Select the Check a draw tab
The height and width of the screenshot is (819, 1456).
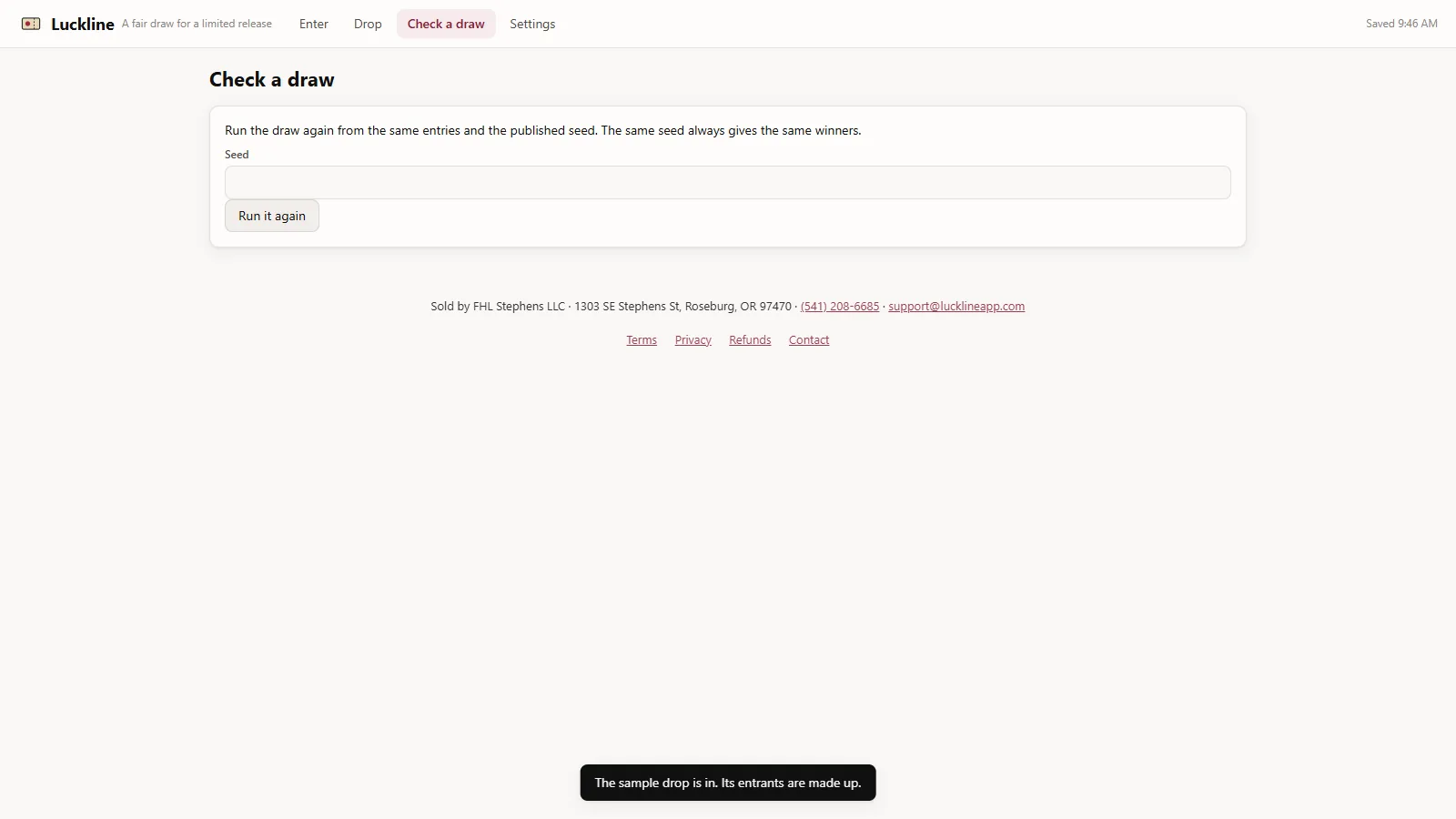(446, 24)
